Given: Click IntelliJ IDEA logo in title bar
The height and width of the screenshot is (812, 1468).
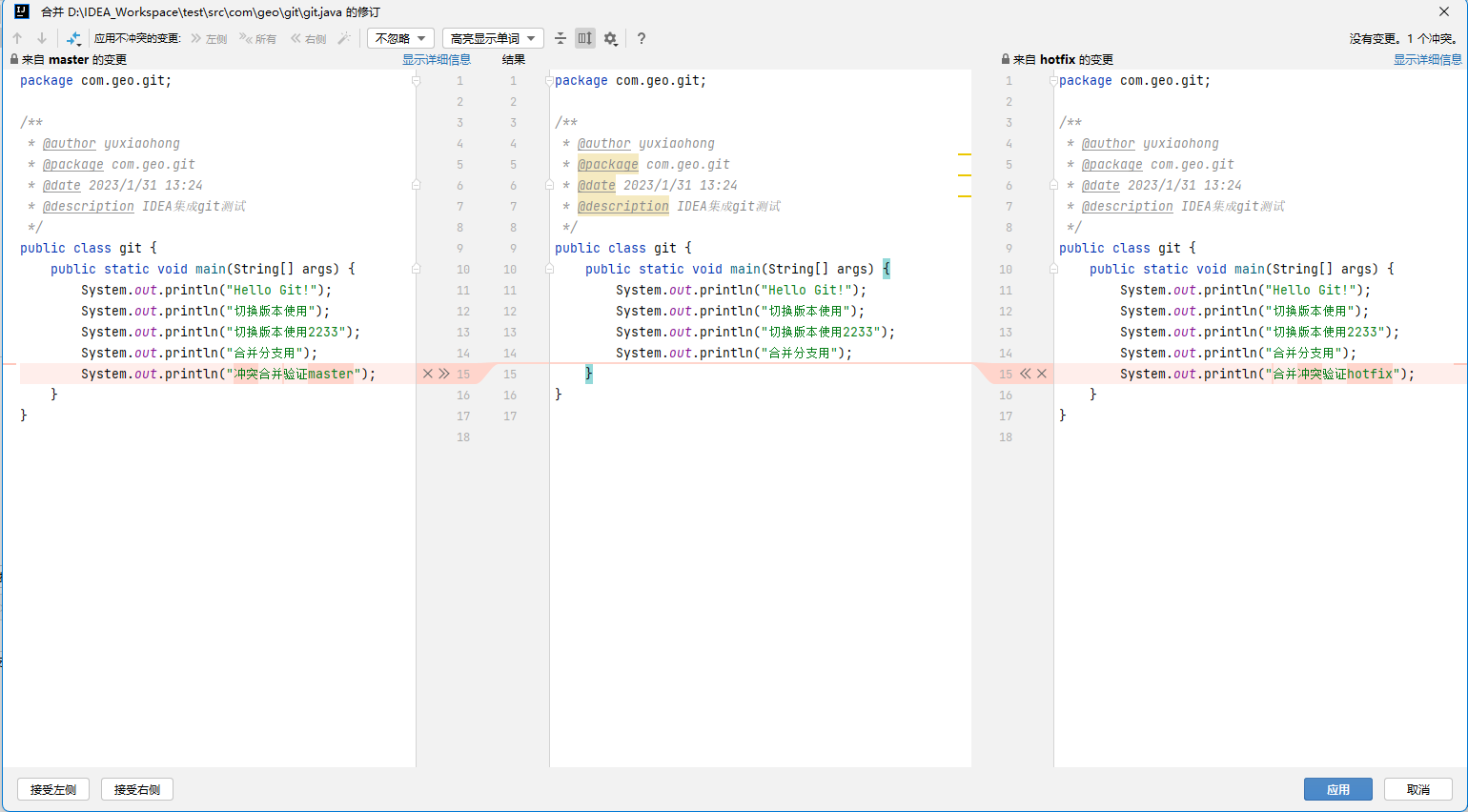Looking at the screenshot, I should pyautogui.click(x=21, y=11).
